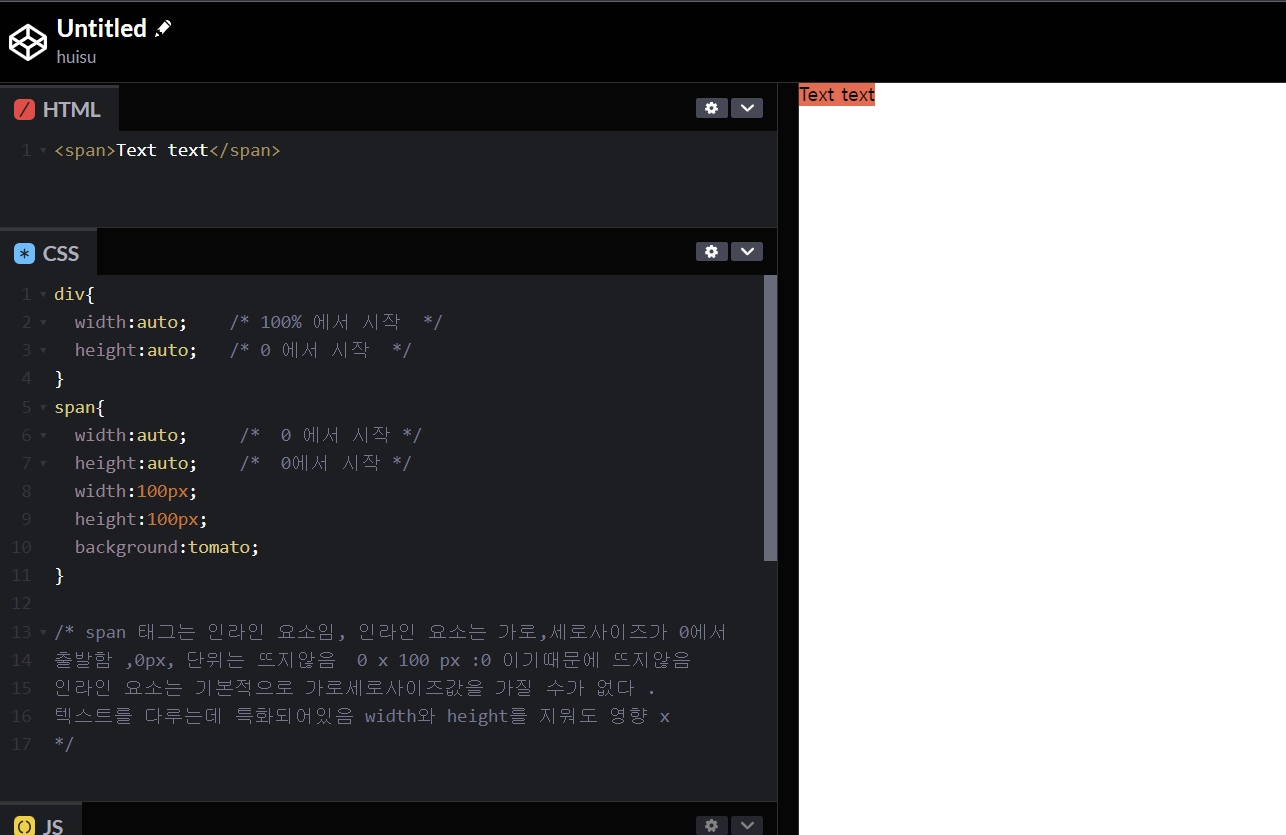Collapse the div rule fold arrow
This screenshot has height=835, width=1286.
43,295
